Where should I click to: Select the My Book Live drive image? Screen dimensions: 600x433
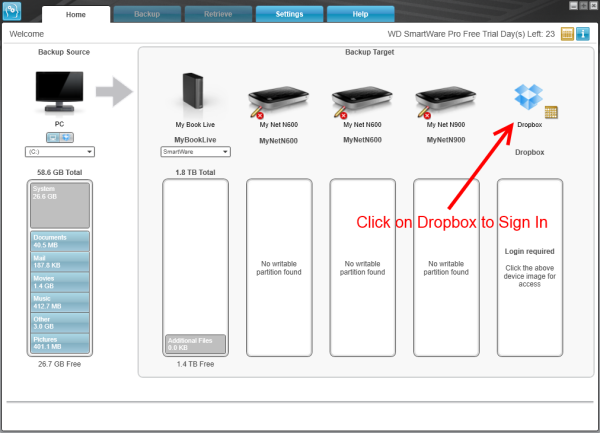pos(192,91)
